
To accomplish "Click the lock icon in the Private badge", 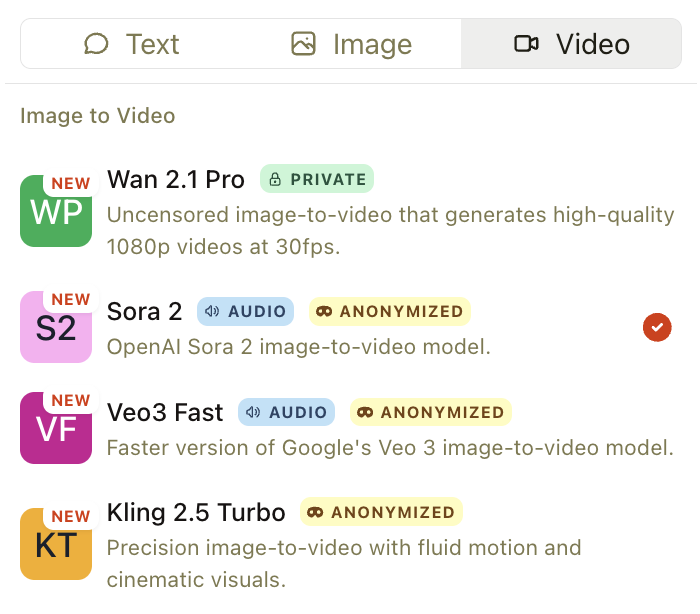I will (275, 180).
